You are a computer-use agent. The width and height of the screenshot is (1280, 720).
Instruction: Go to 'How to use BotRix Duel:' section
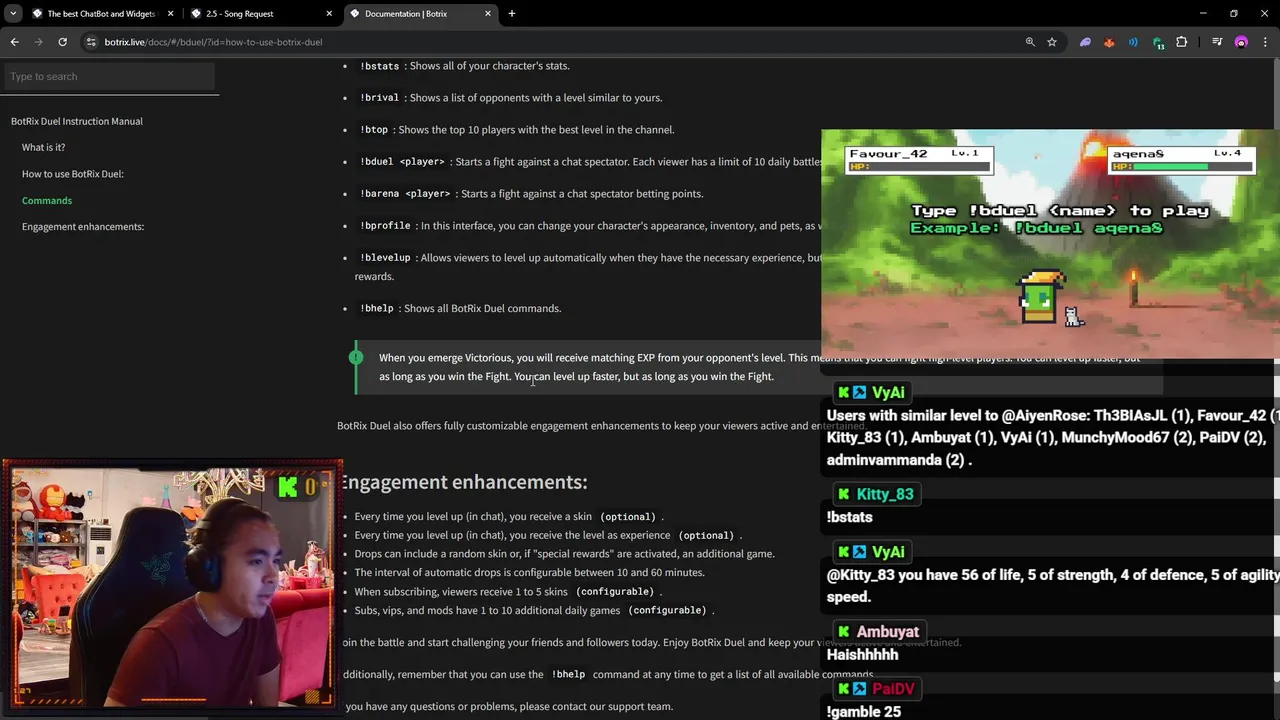[73, 174]
